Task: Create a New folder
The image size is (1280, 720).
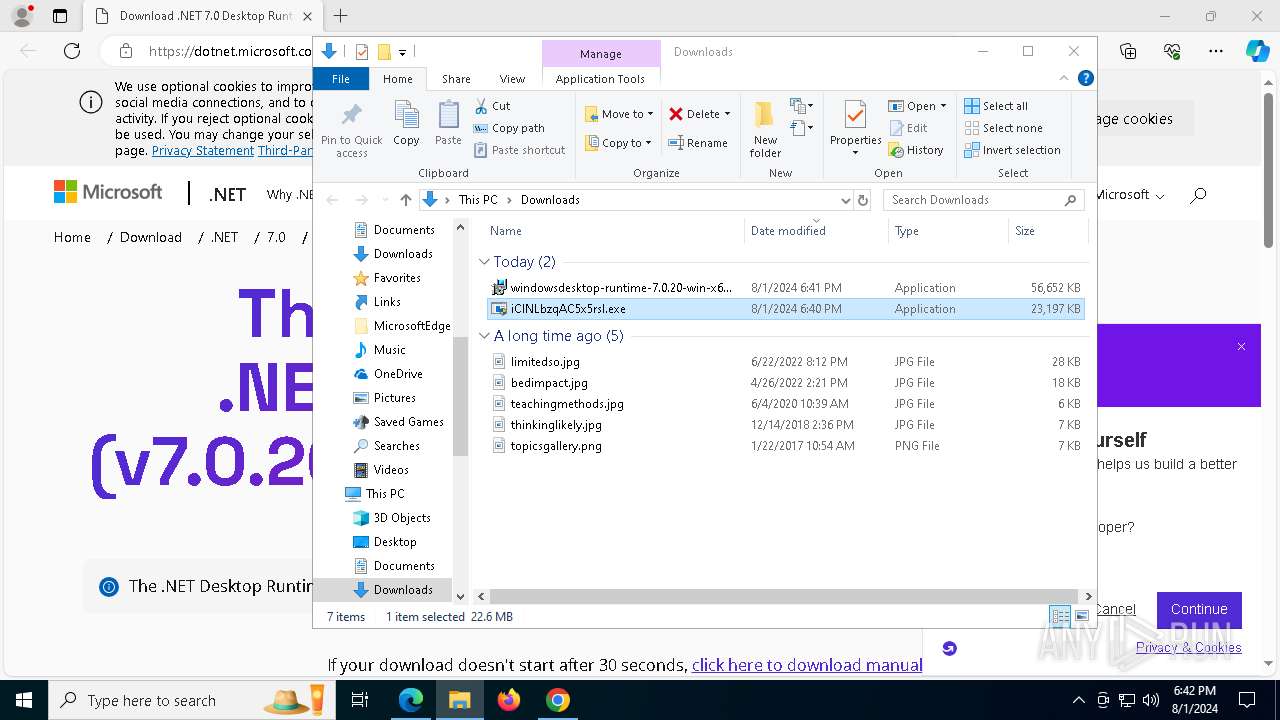Action: (x=765, y=128)
